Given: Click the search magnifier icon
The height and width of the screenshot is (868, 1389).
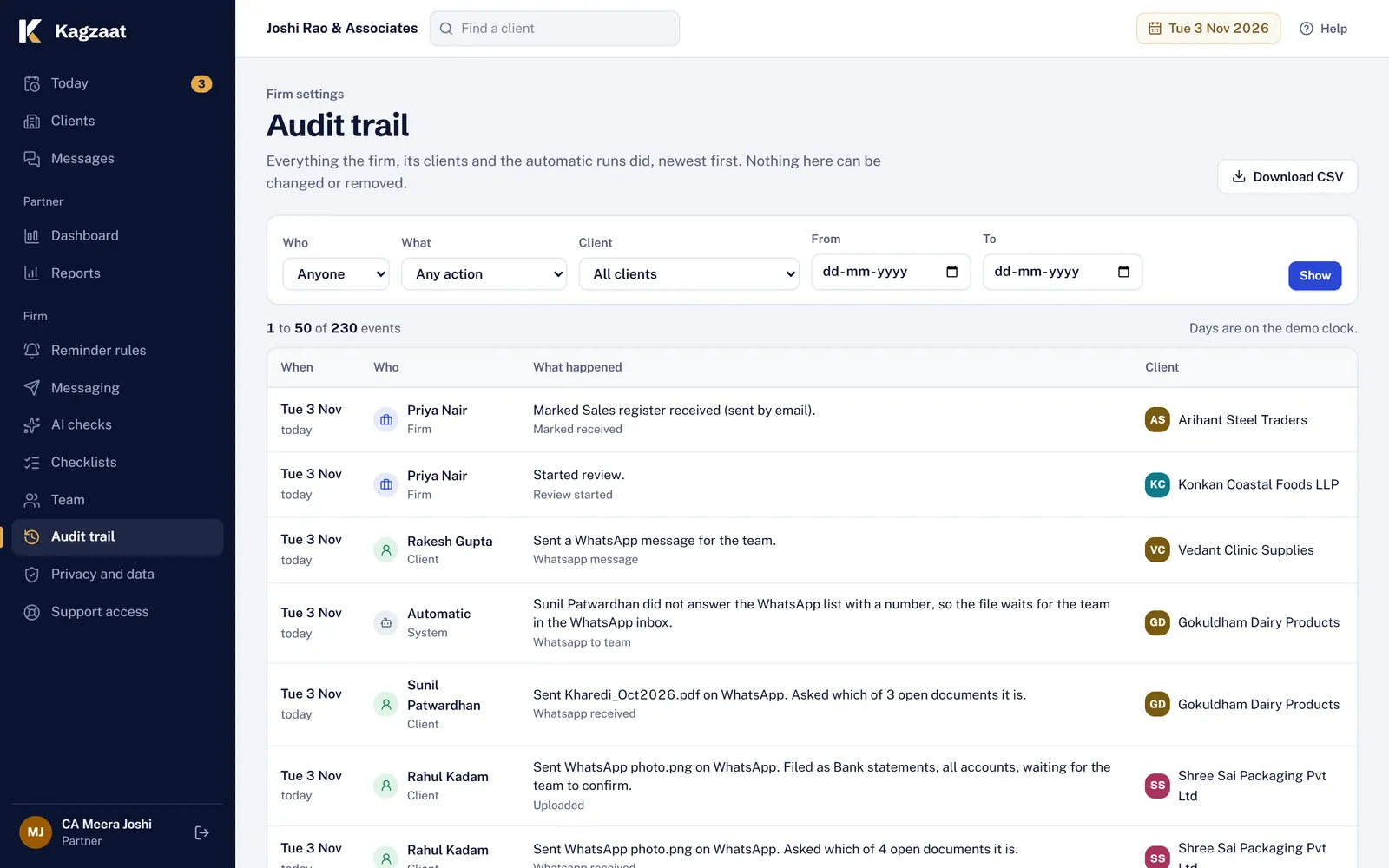Looking at the screenshot, I should pos(446,29).
